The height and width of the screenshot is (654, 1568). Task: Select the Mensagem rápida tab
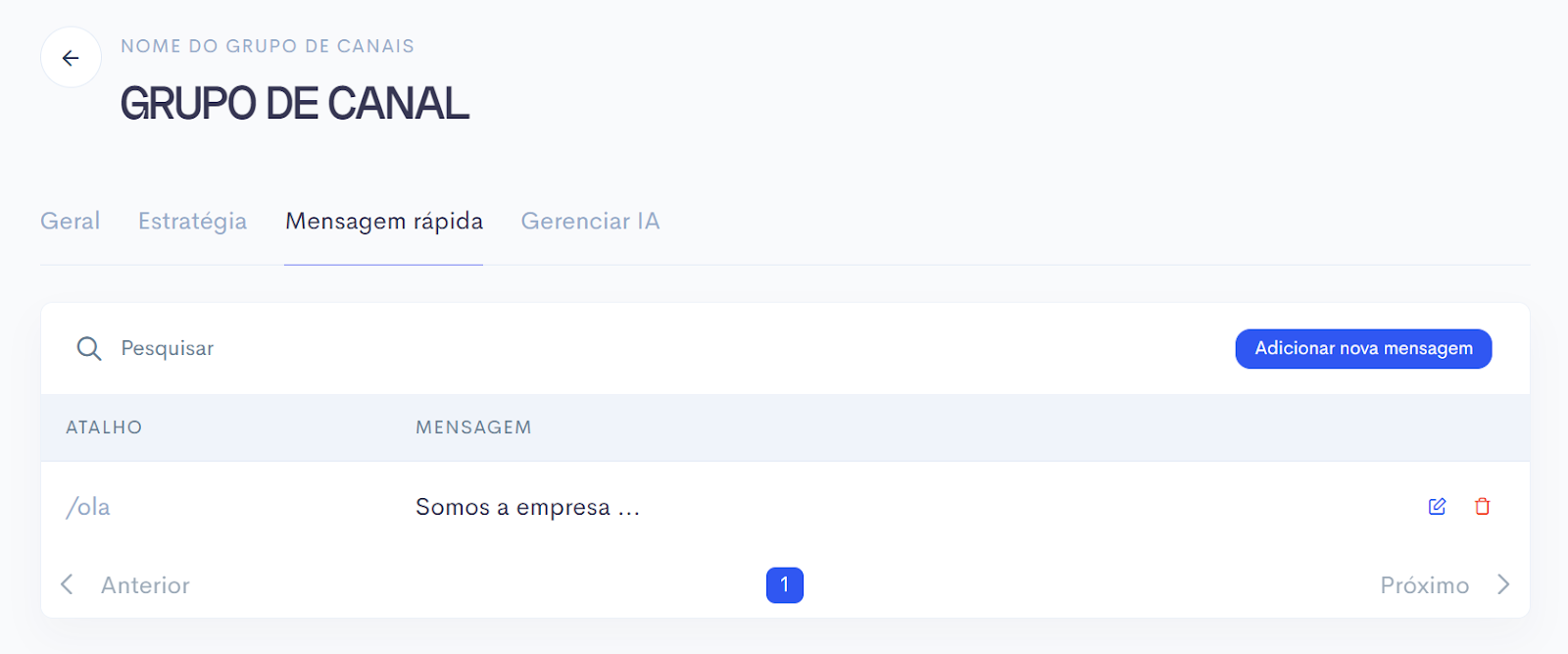384,221
